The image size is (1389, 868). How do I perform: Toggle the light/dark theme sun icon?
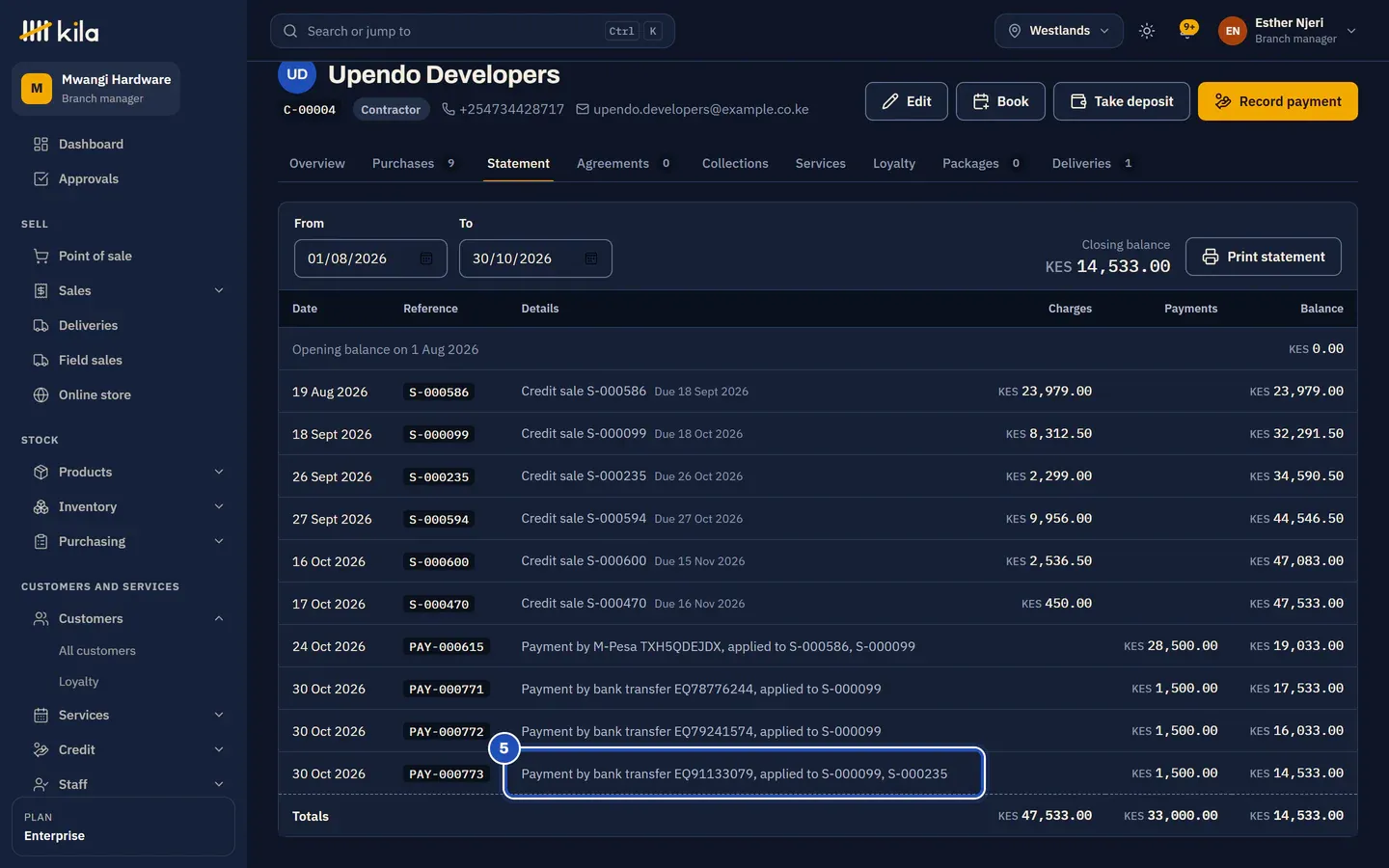coord(1147,31)
